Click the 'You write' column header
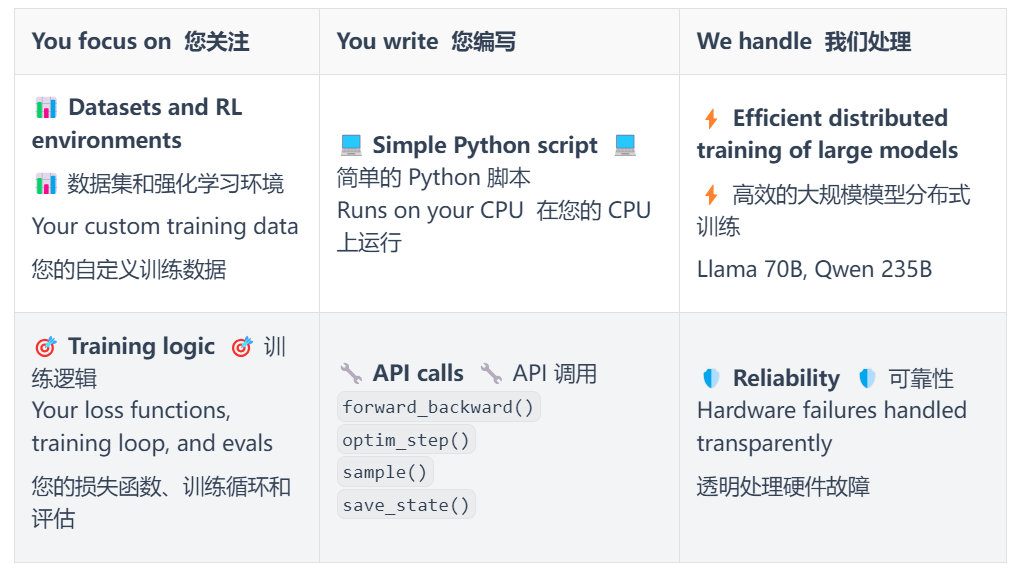 click(x=387, y=41)
